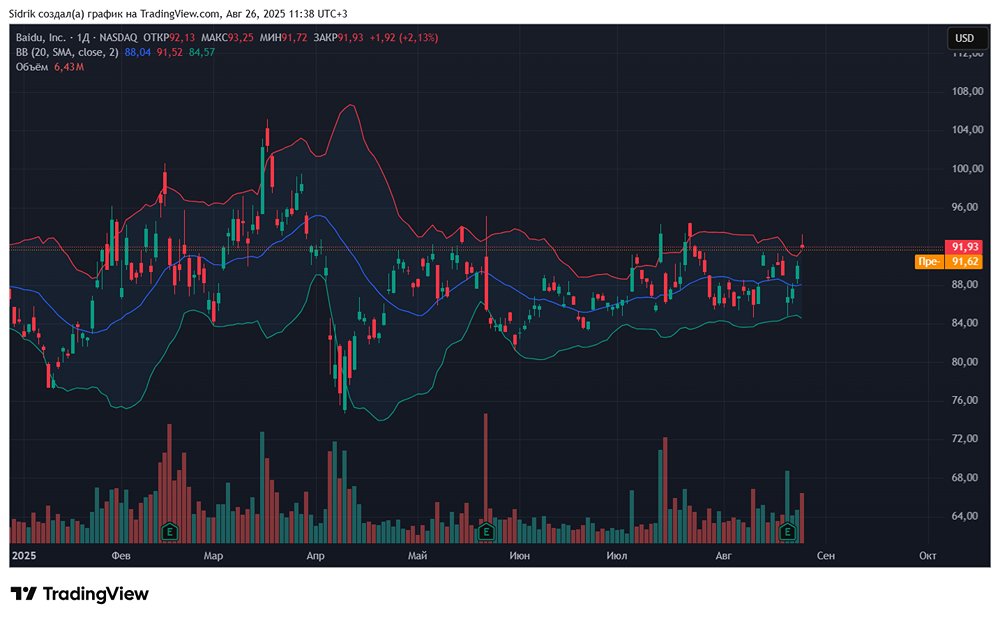Open the August earnings E marker

point(788,531)
